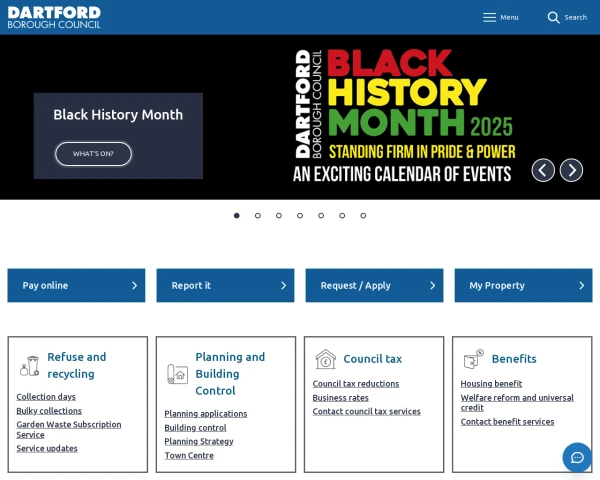Viewport: 600px width, 480px height.
Task: Open the Request / Apply label
Action: click(355, 286)
